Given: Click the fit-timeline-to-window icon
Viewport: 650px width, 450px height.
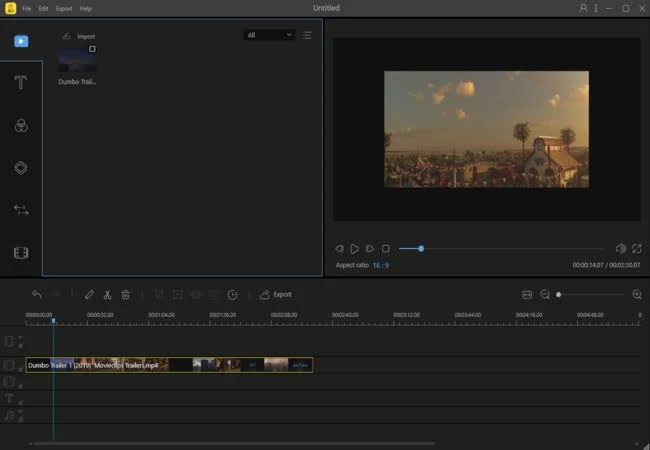Looking at the screenshot, I should 527,295.
